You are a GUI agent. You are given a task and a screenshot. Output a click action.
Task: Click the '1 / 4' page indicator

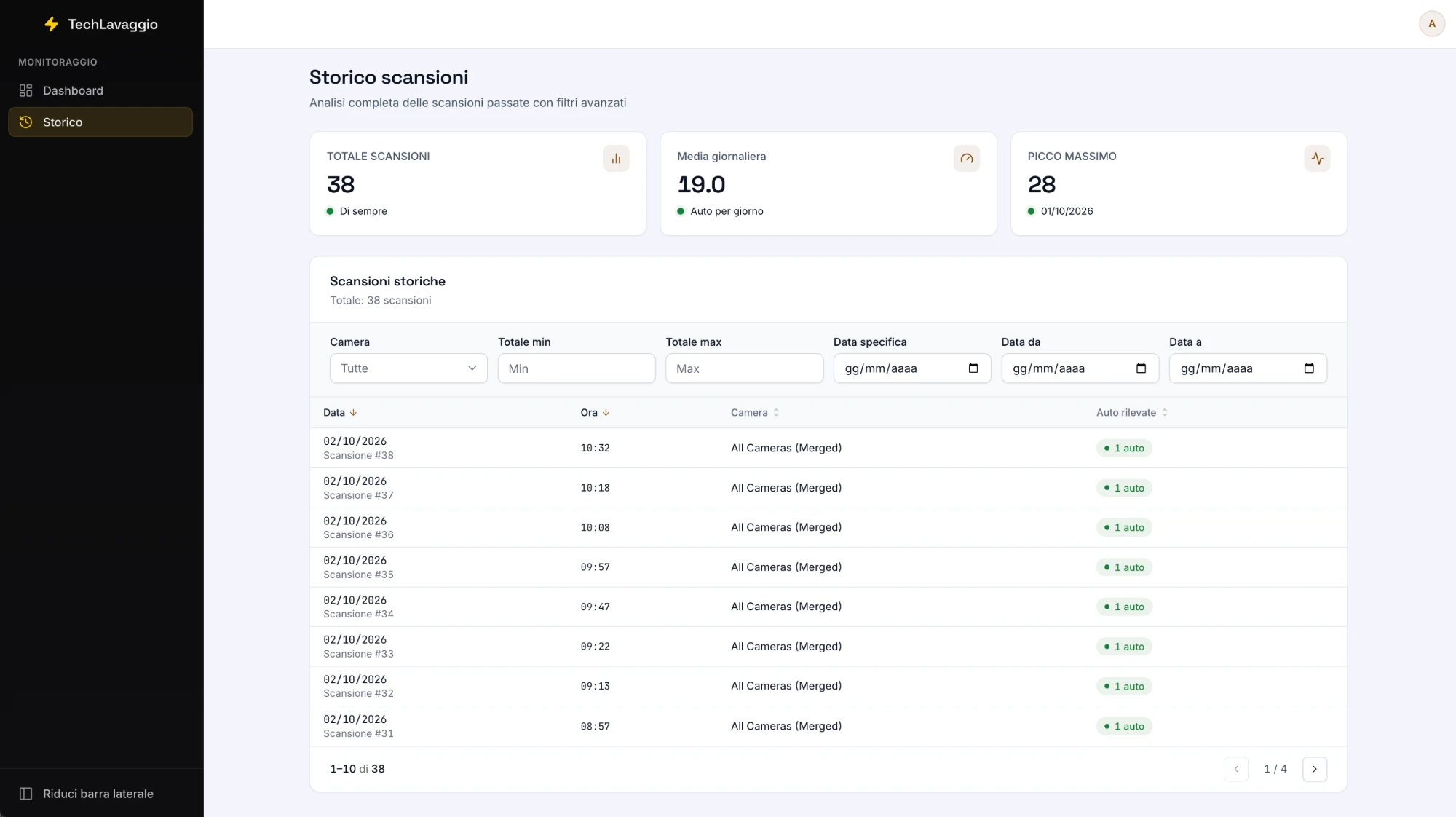click(x=1275, y=769)
